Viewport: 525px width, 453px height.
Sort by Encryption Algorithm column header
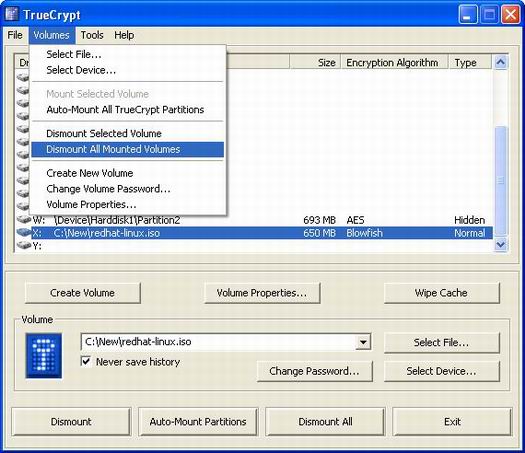(394, 63)
